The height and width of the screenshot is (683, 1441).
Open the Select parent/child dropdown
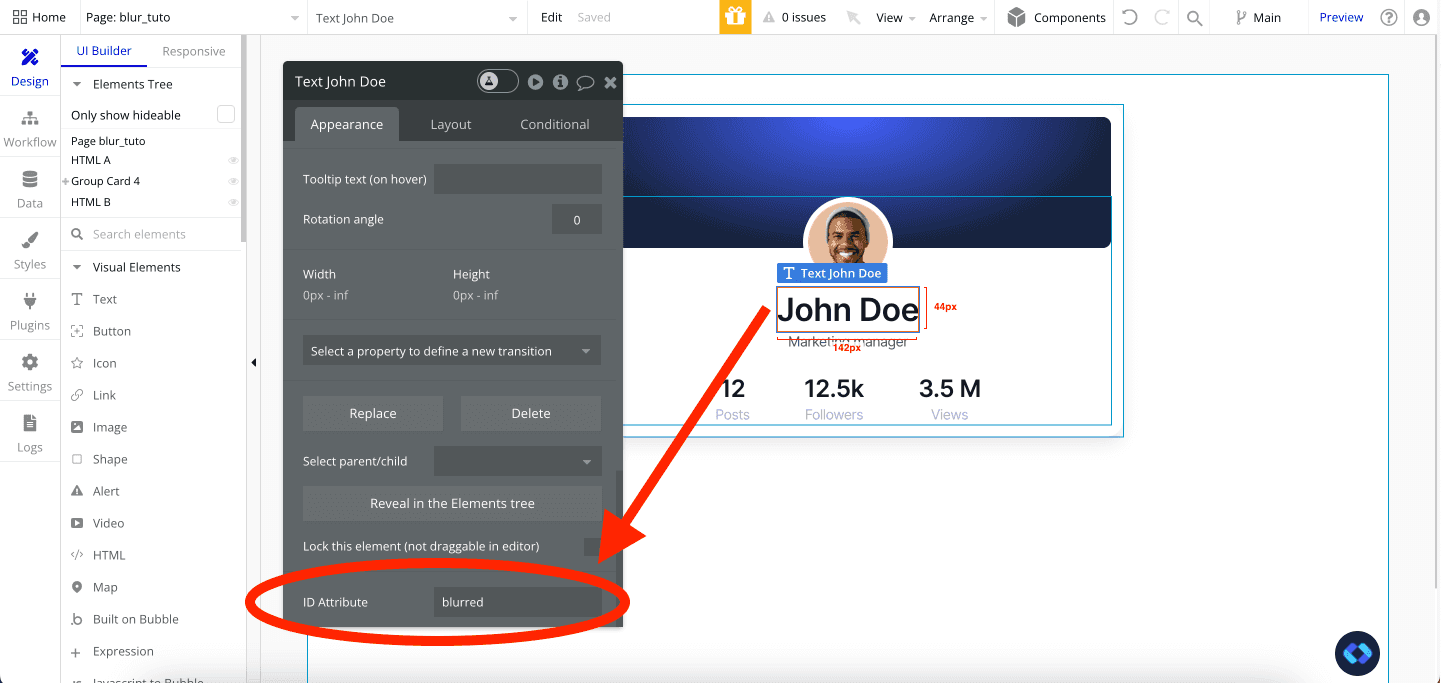(517, 461)
